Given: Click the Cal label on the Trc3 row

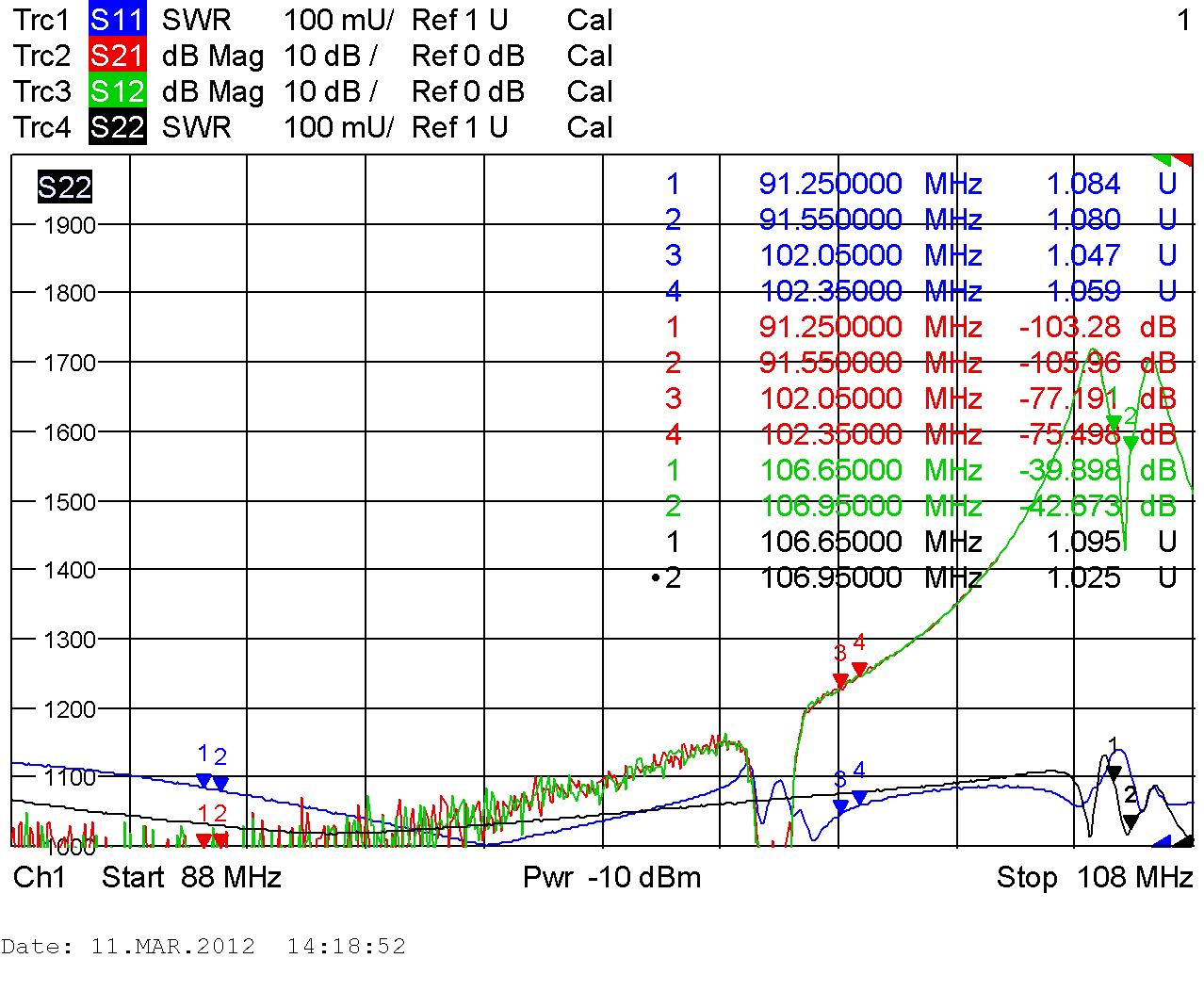Looking at the screenshot, I should 590,91.
